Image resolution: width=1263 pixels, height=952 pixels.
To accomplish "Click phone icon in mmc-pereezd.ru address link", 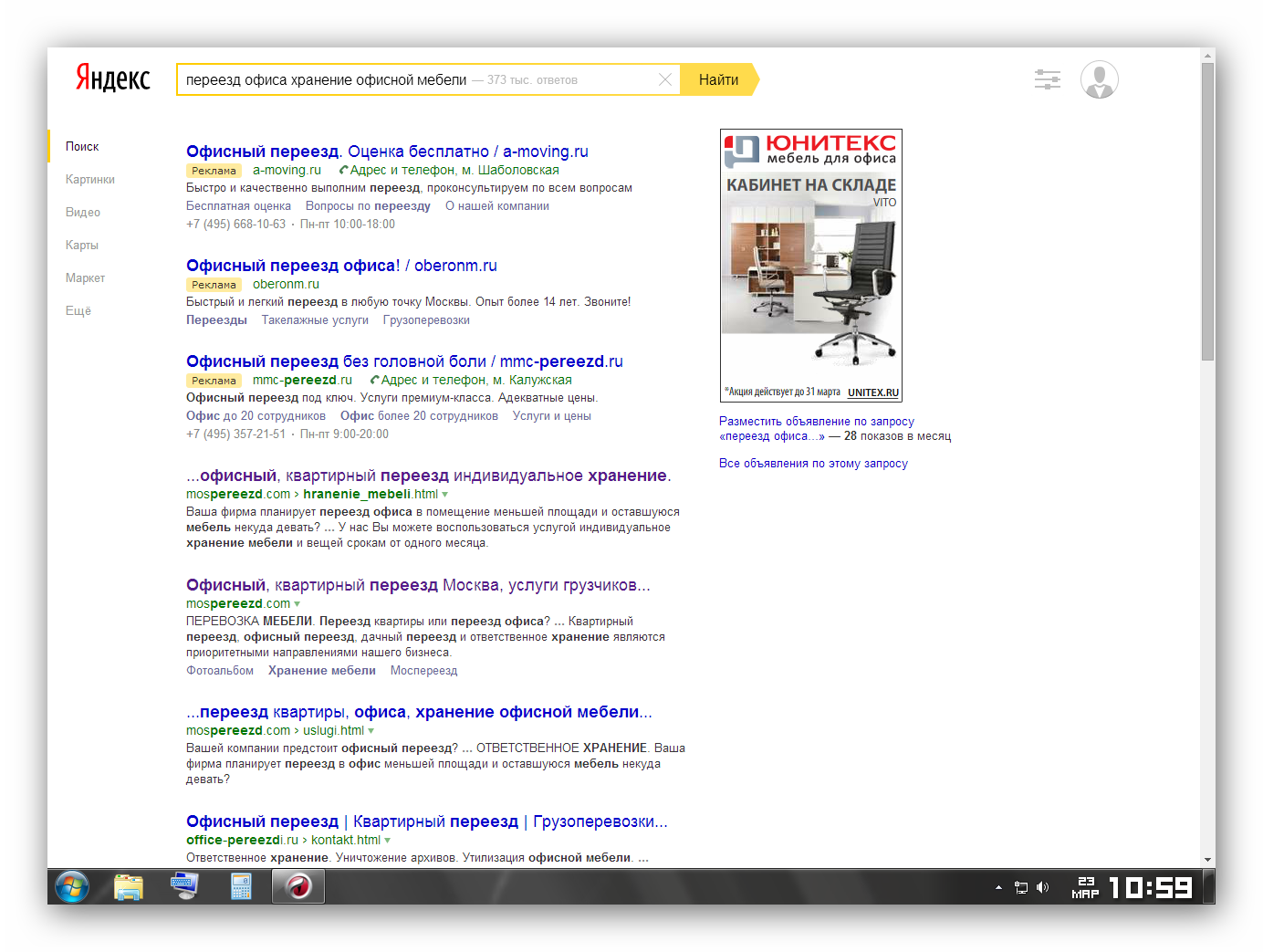I will coord(374,380).
